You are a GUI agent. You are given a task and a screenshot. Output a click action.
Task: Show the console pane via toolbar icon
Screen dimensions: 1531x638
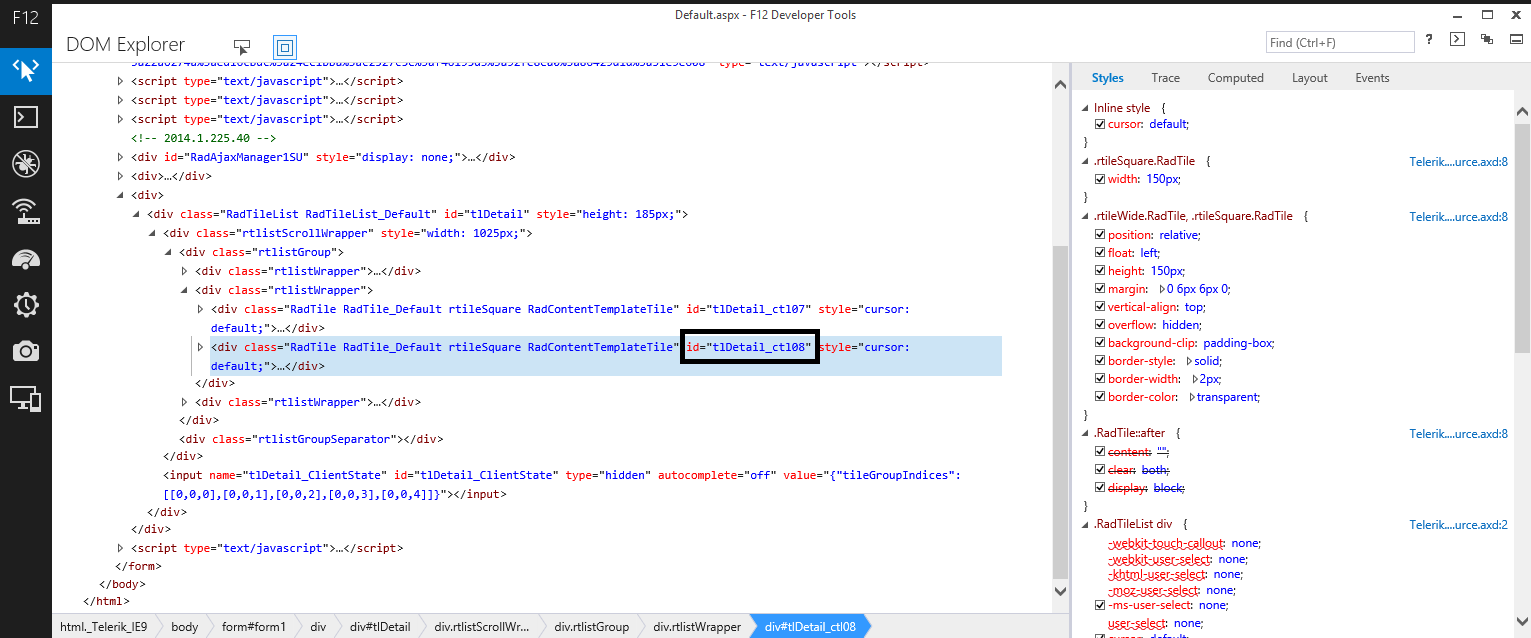(x=1458, y=40)
